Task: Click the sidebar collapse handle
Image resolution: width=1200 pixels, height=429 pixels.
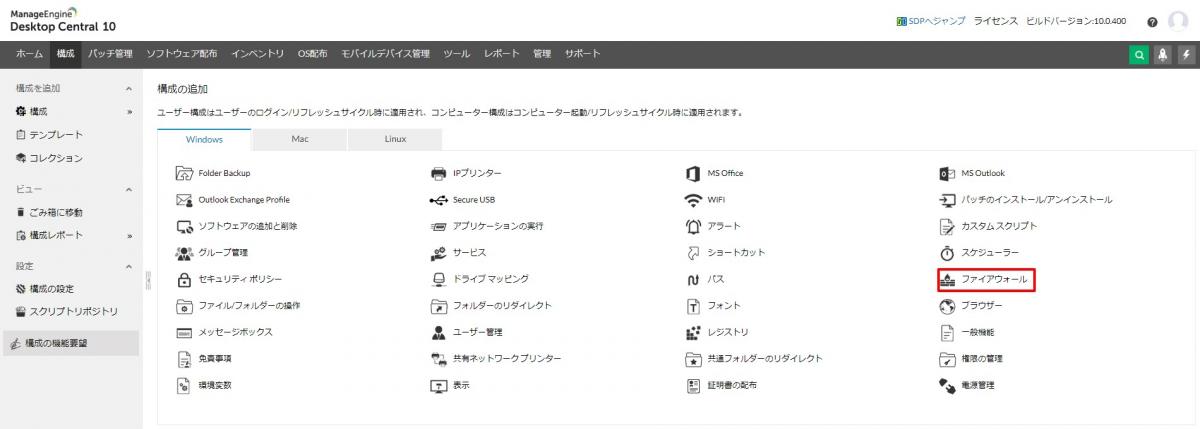Action: point(147,279)
